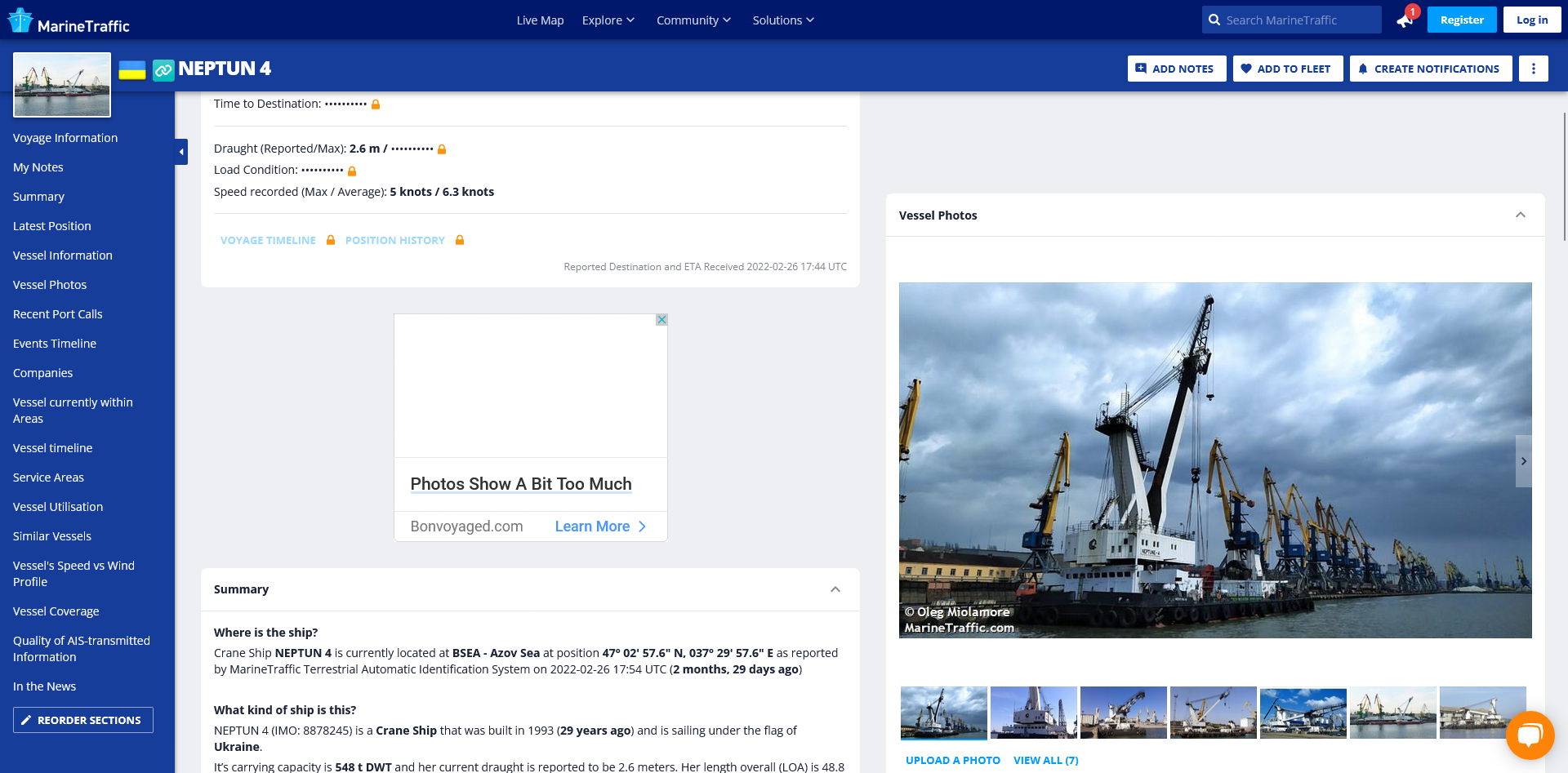Click the REORDER SECTIONS button
Image resolution: width=1568 pixels, height=773 pixels.
click(83, 720)
